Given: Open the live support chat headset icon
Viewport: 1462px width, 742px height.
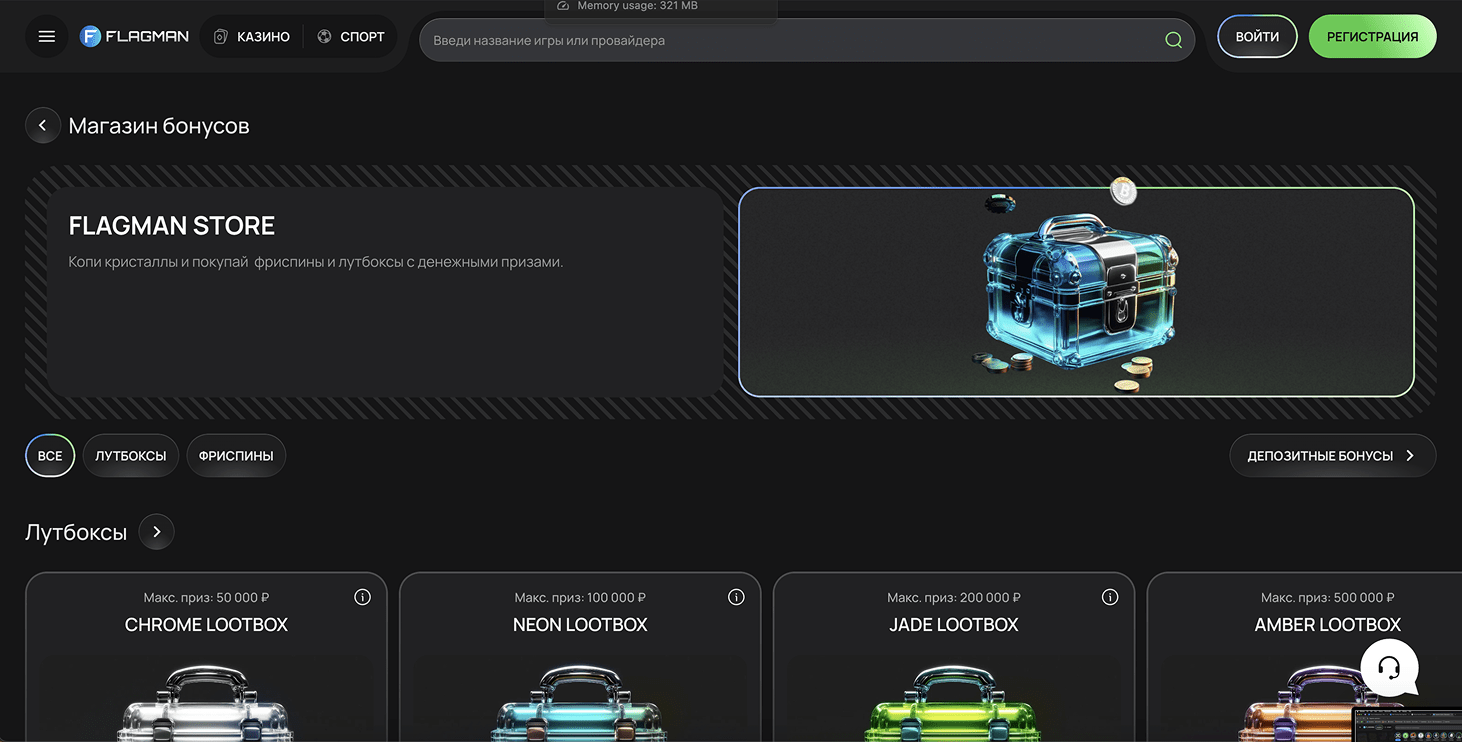Looking at the screenshot, I should coord(1389,667).
